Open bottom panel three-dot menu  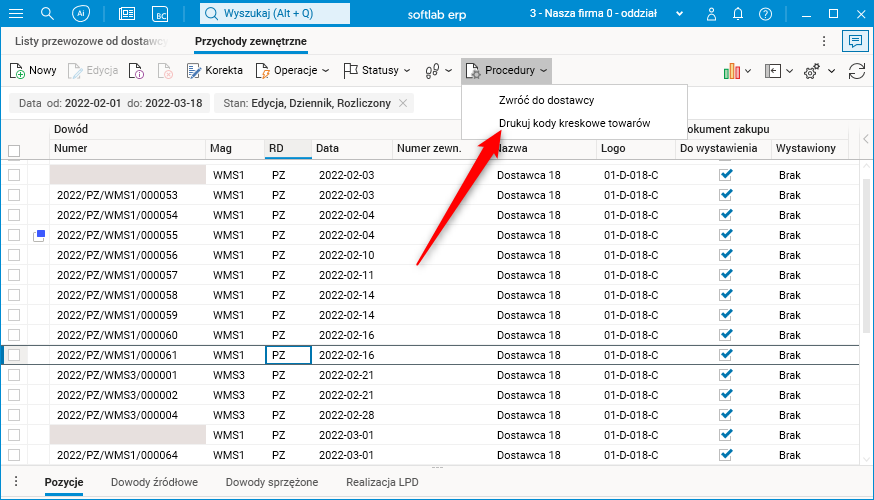(x=16, y=481)
